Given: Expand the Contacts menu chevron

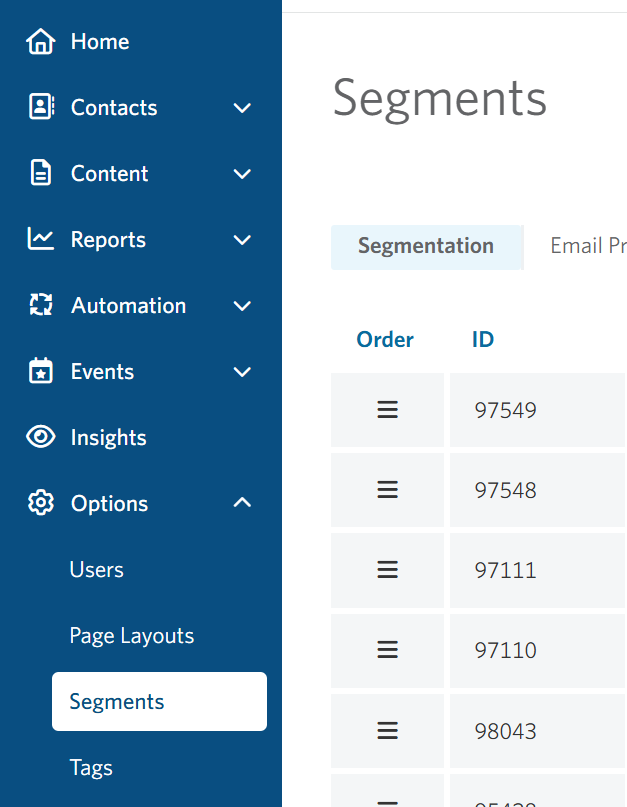Looking at the screenshot, I should tap(242, 108).
